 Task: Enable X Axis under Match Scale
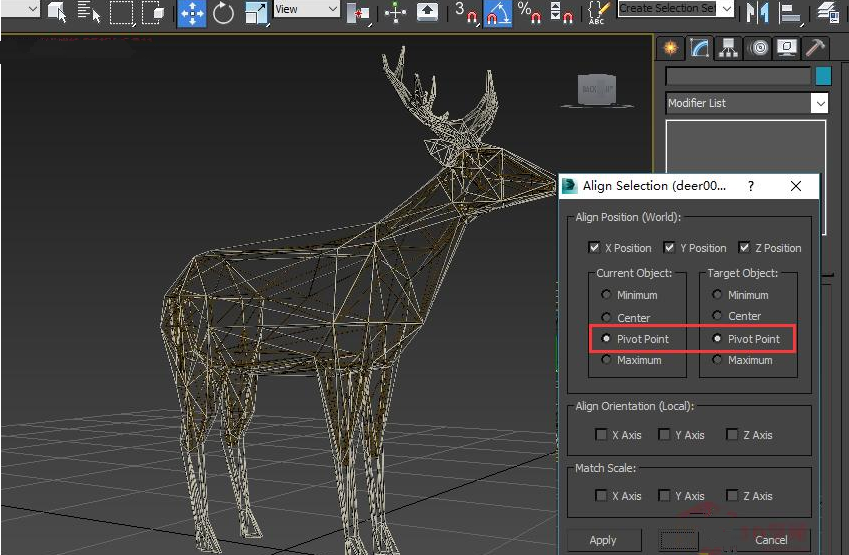point(601,495)
